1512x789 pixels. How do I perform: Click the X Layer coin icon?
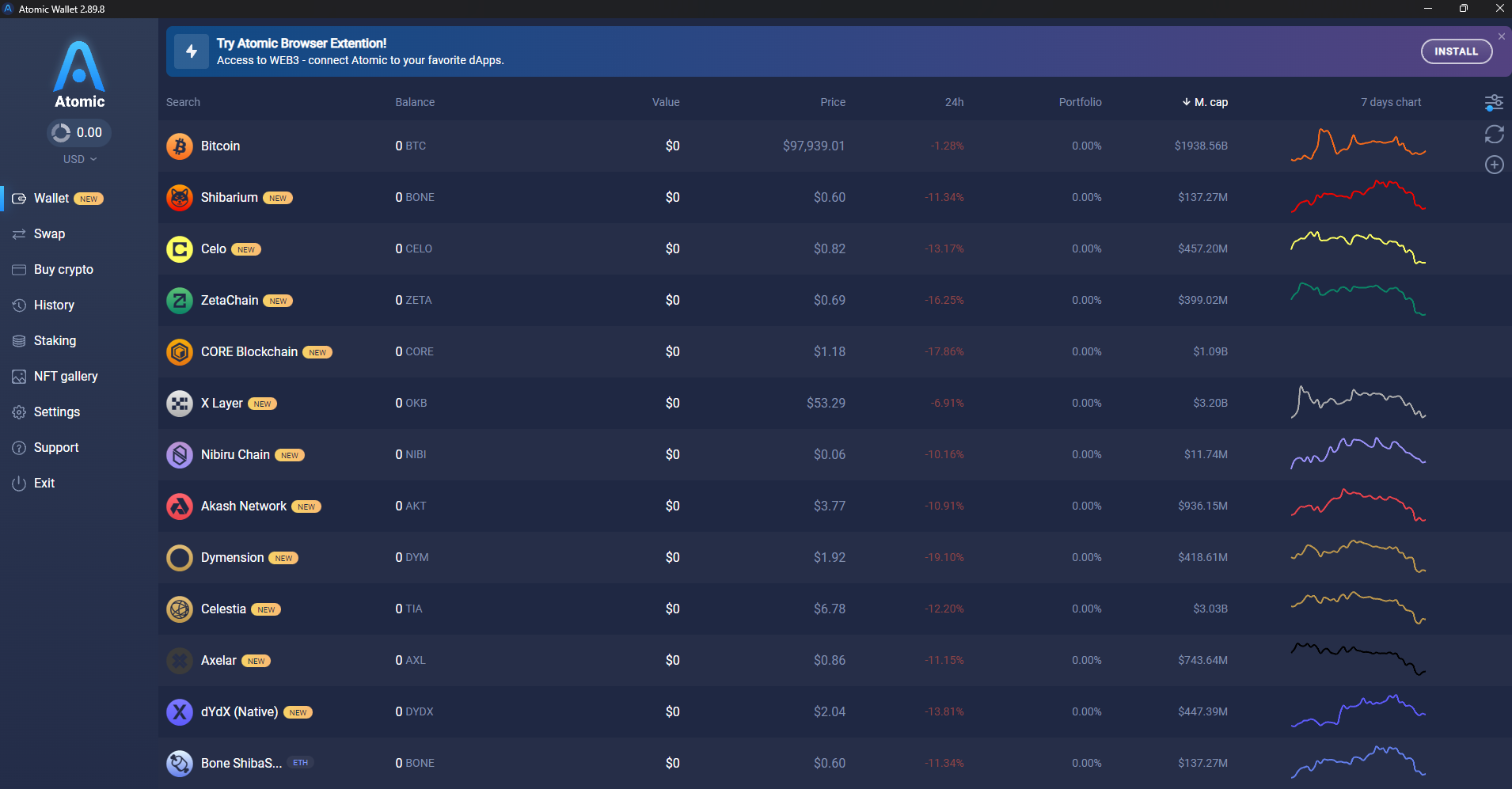[180, 404]
